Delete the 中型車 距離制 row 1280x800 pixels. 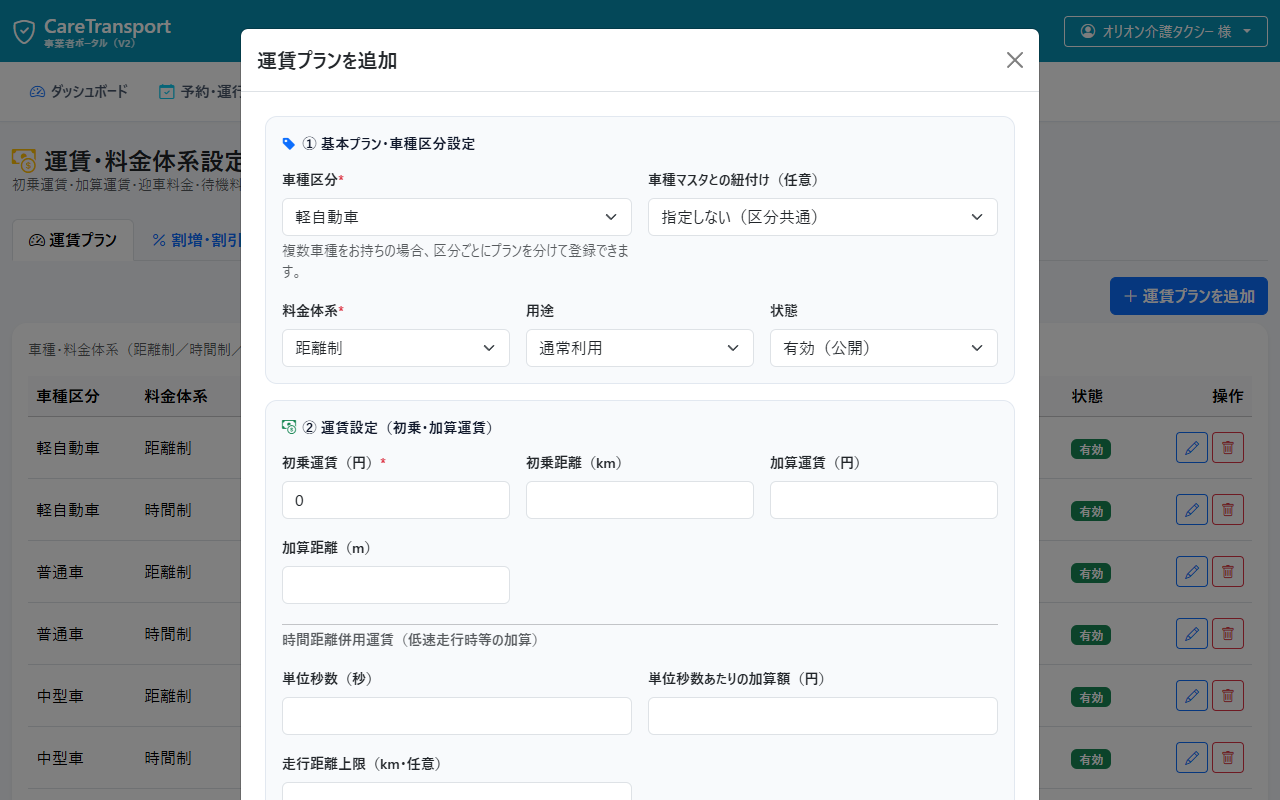pyautogui.click(x=1228, y=696)
